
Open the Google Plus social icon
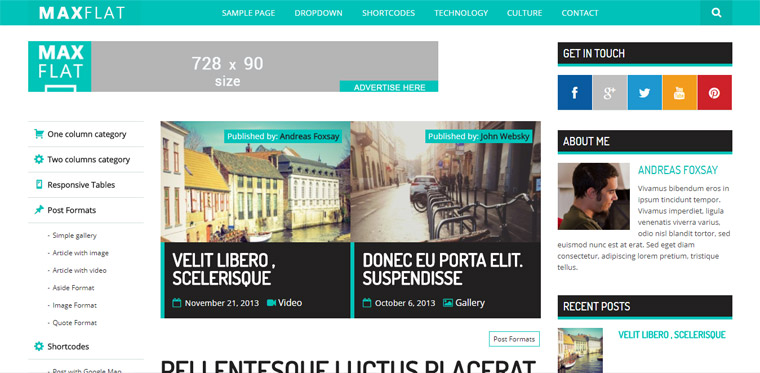point(610,93)
